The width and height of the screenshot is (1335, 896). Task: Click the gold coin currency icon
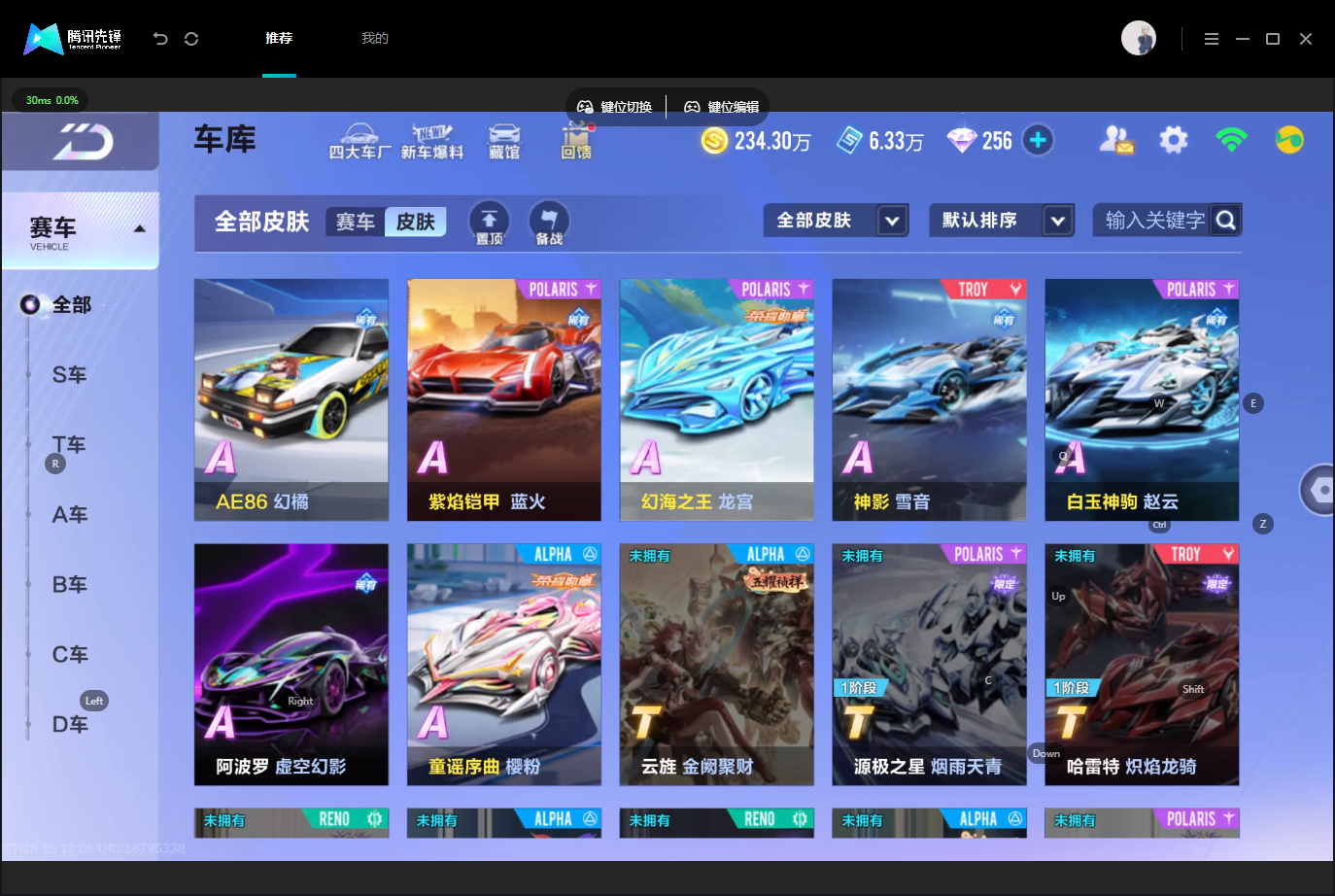click(714, 141)
